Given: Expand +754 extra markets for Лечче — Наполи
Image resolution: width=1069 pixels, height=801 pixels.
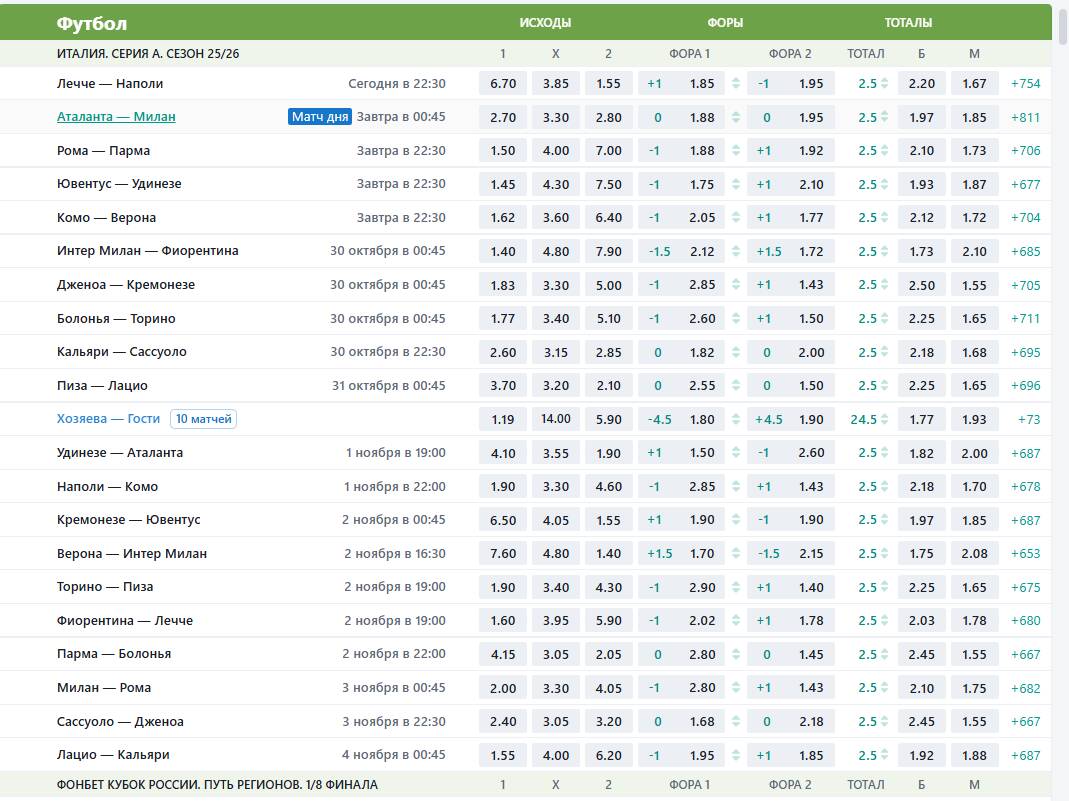Looking at the screenshot, I should [x=1025, y=84].
